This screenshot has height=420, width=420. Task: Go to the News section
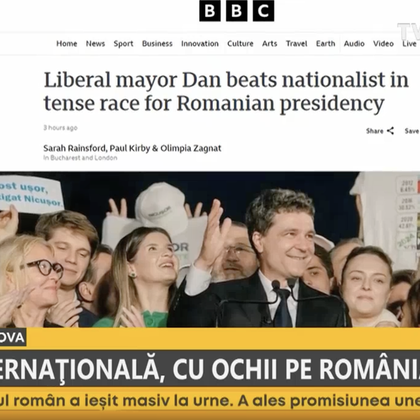pyautogui.click(x=95, y=44)
